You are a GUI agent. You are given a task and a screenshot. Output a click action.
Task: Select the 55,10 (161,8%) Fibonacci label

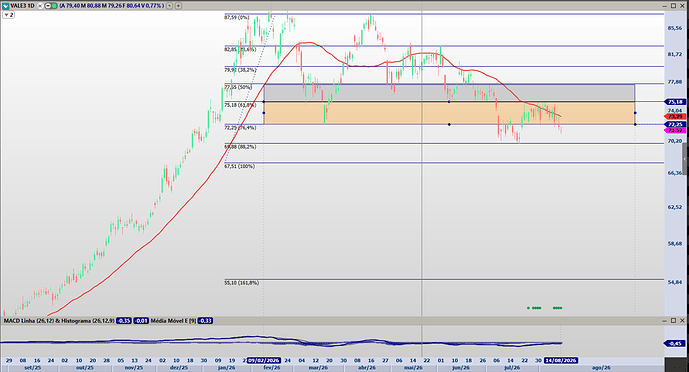pyautogui.click(x=242, y=283)
